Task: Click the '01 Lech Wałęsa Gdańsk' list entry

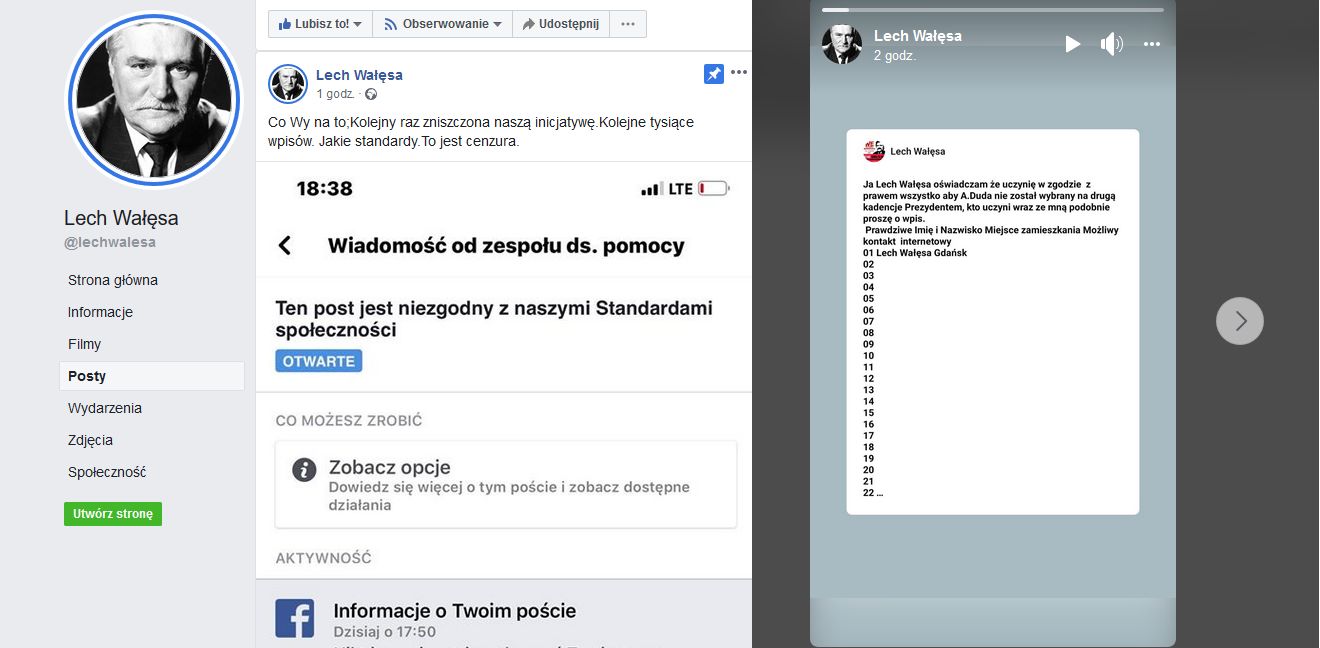Action: tap(915, 253)
